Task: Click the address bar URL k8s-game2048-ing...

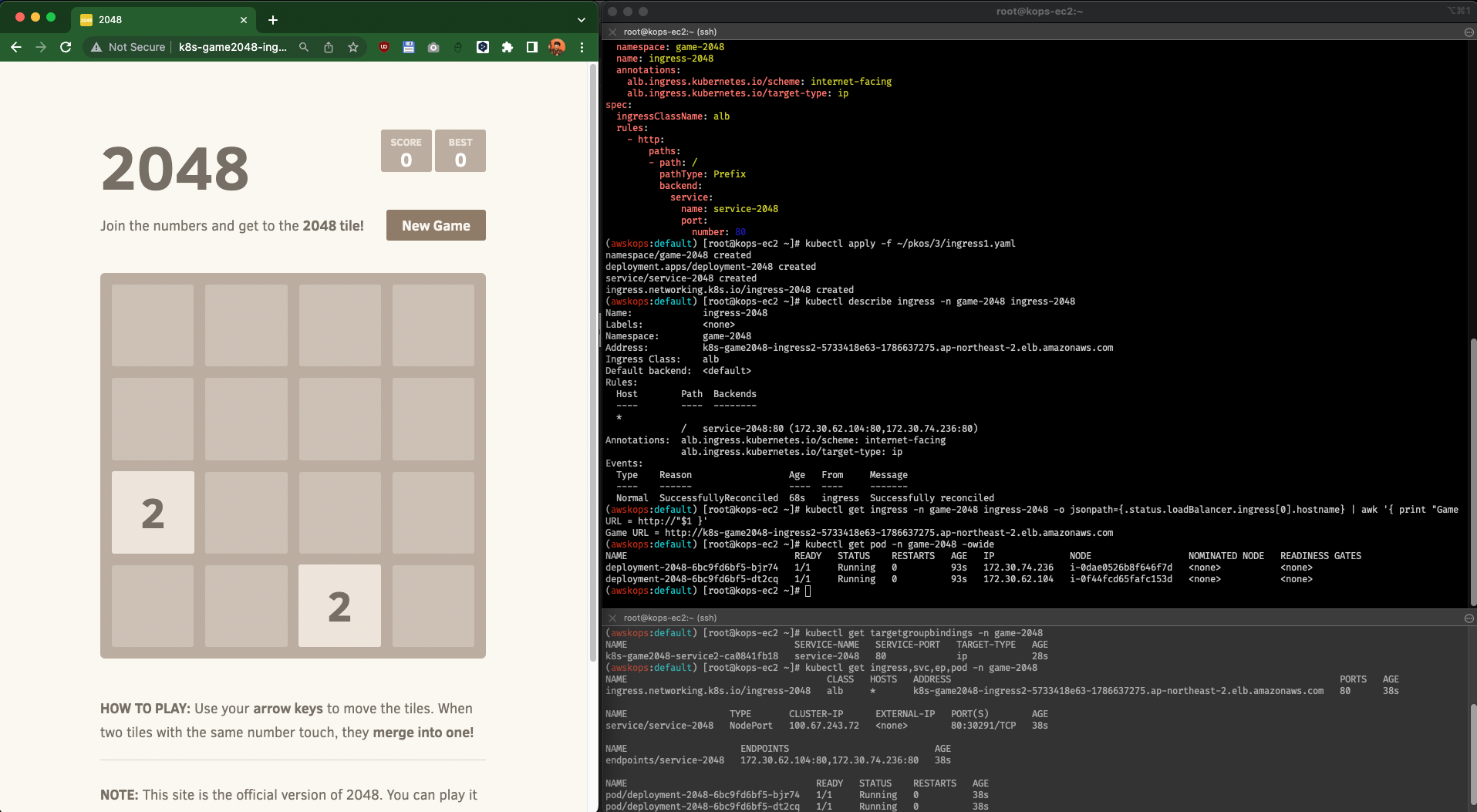Action: pos(233,47)
